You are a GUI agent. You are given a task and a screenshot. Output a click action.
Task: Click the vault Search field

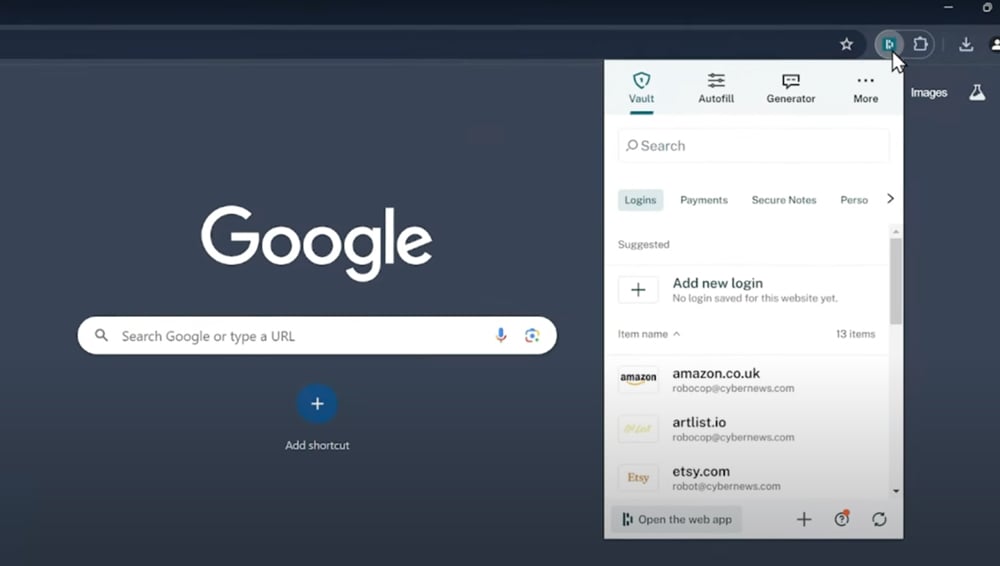pos(753,146)
